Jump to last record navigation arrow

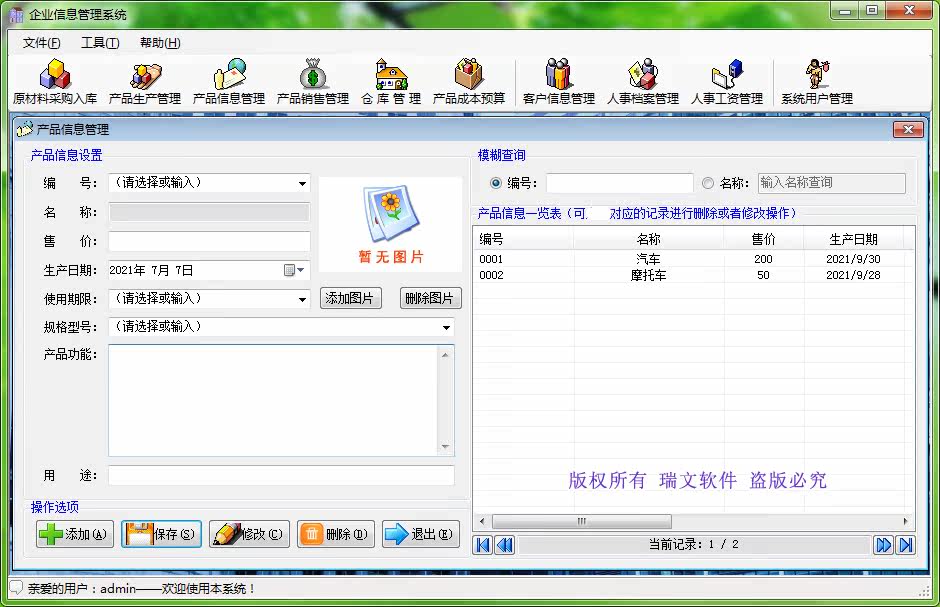click(905, 545)
